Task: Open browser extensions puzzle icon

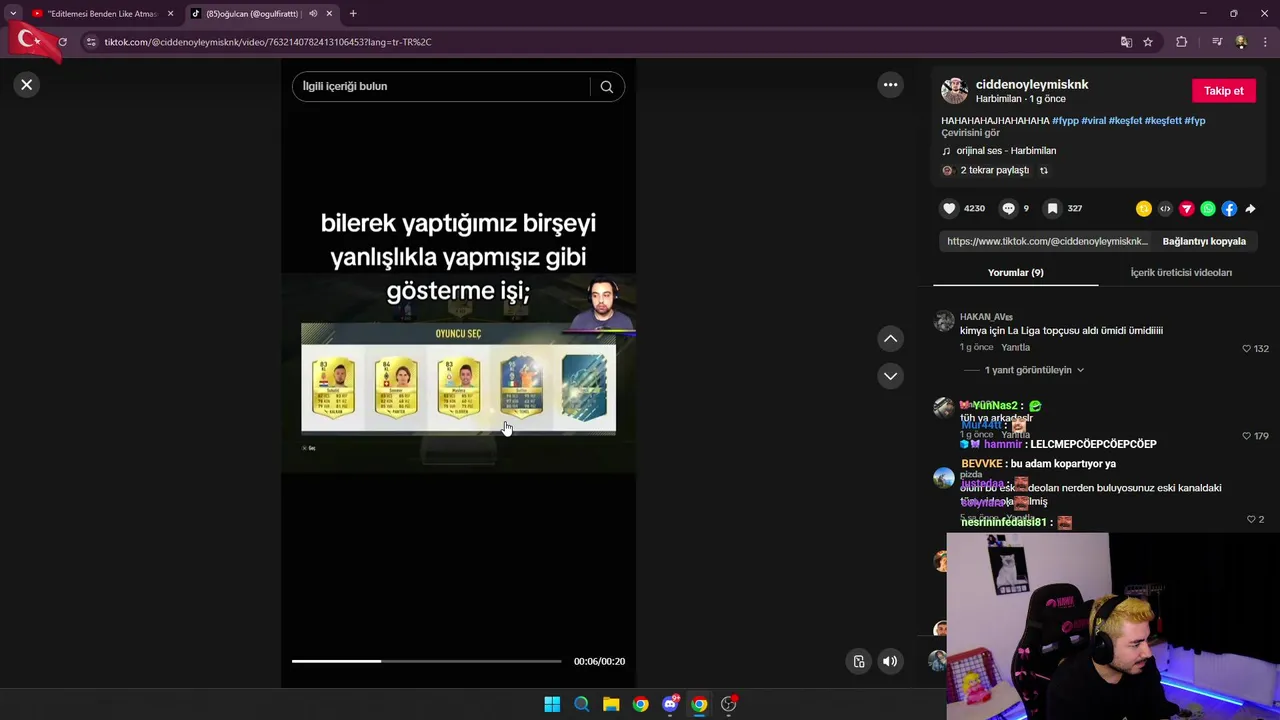Action: coord(1181,42)
